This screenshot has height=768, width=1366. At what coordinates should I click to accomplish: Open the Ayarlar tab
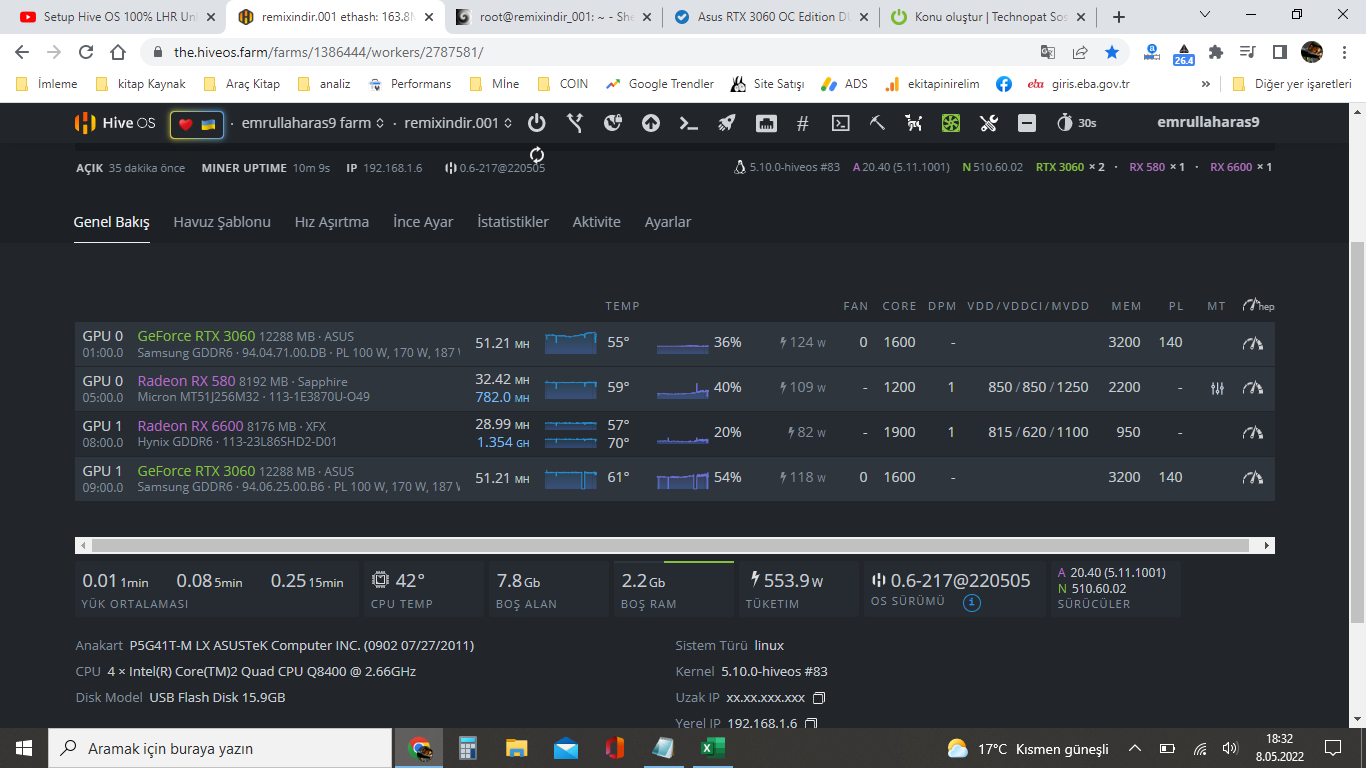pyautogui.click(x=668, y=222)
